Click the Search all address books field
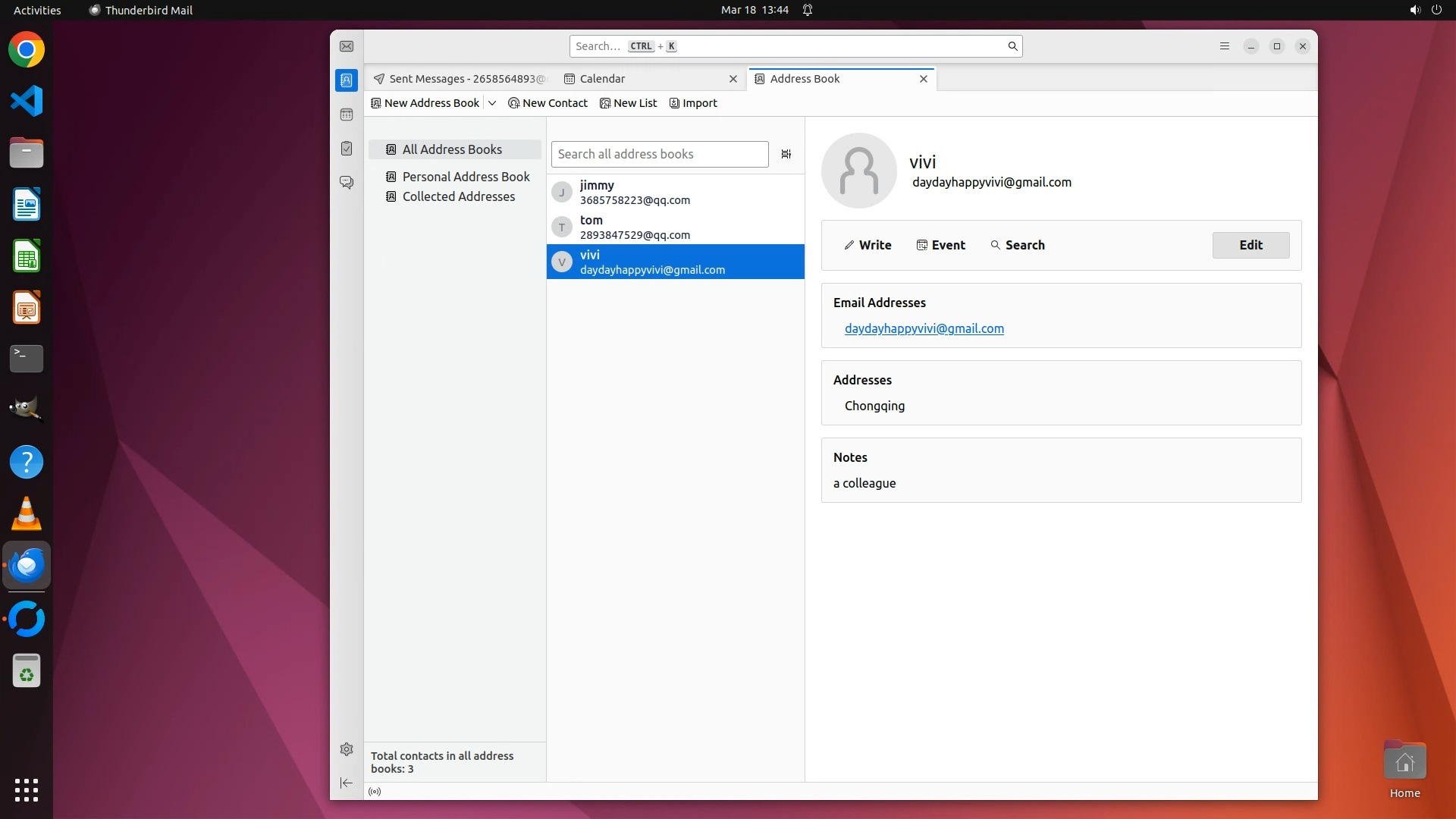 [x=659, y=154]
